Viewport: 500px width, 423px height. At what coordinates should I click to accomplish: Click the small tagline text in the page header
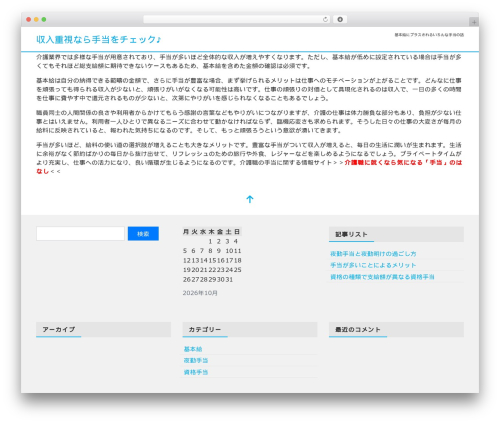click(x=429, y=35)
